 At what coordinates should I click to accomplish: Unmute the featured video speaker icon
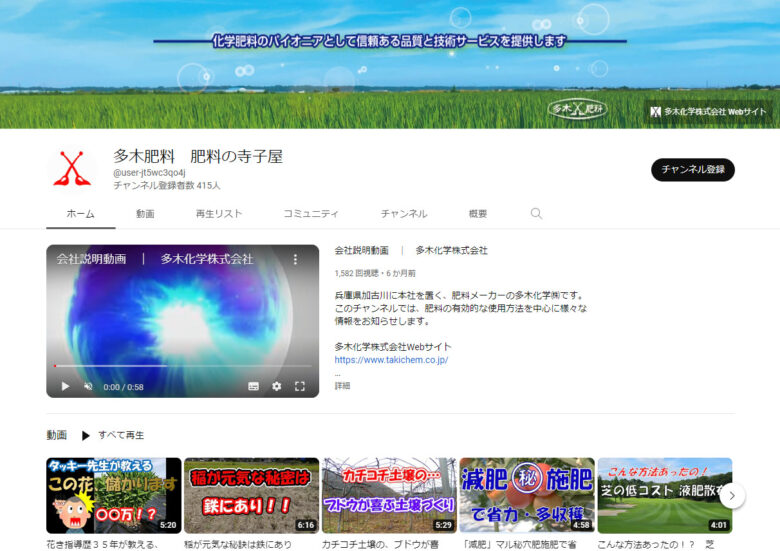[x=88, y=386]
